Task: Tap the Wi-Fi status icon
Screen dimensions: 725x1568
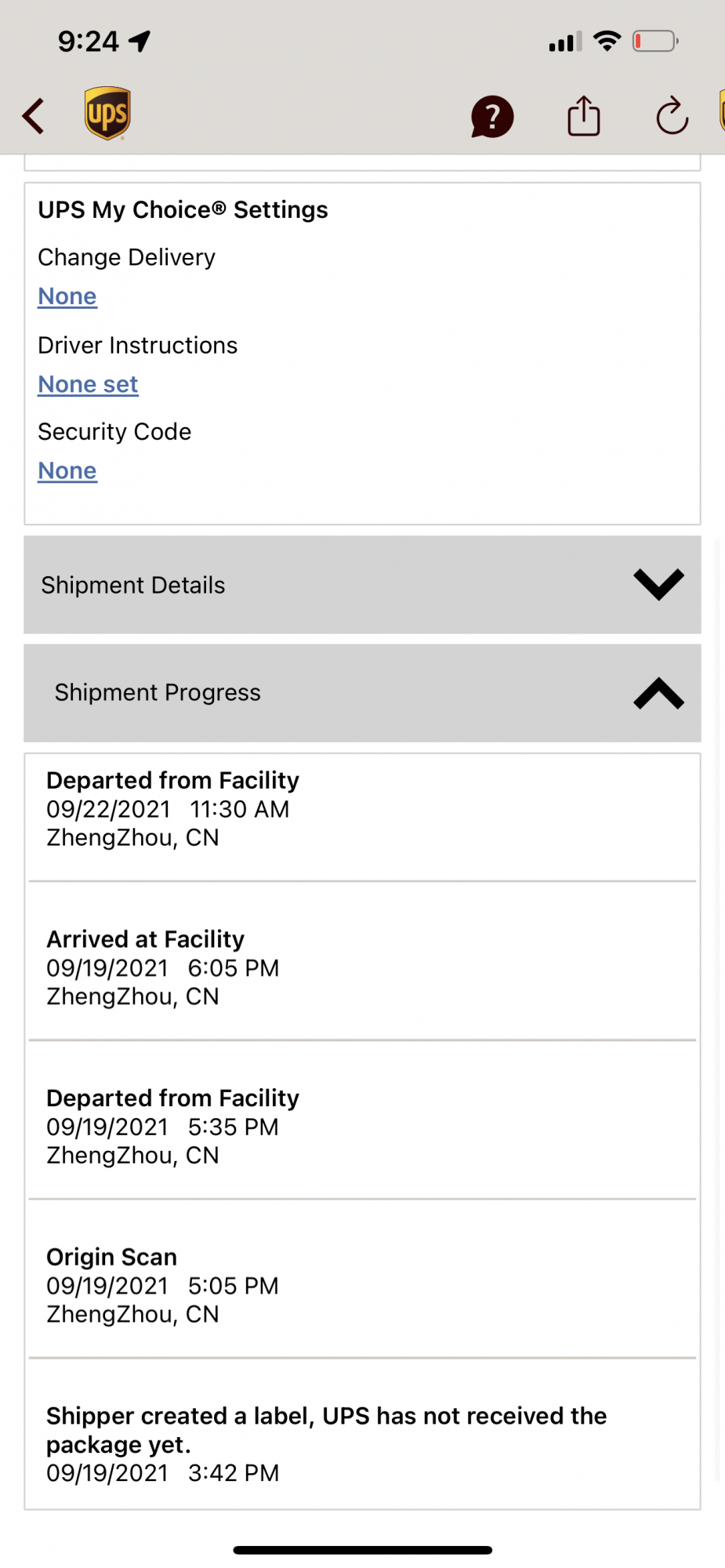Action: [607, 41]
